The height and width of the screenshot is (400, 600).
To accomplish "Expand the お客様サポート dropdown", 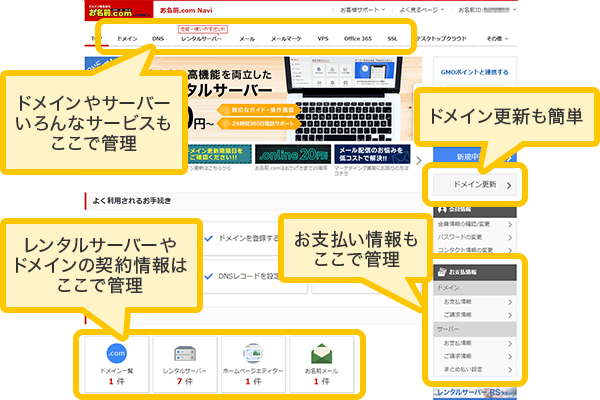I will (x=362, y=10).
